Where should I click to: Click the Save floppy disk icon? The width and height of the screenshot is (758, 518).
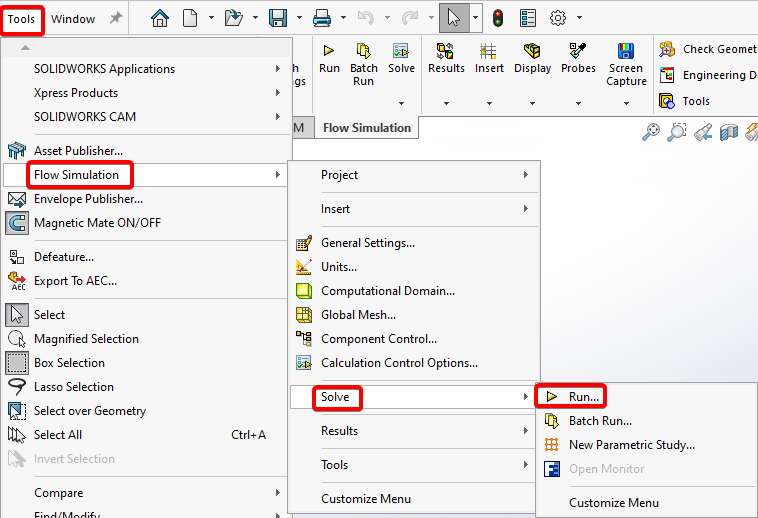point(278,18)
